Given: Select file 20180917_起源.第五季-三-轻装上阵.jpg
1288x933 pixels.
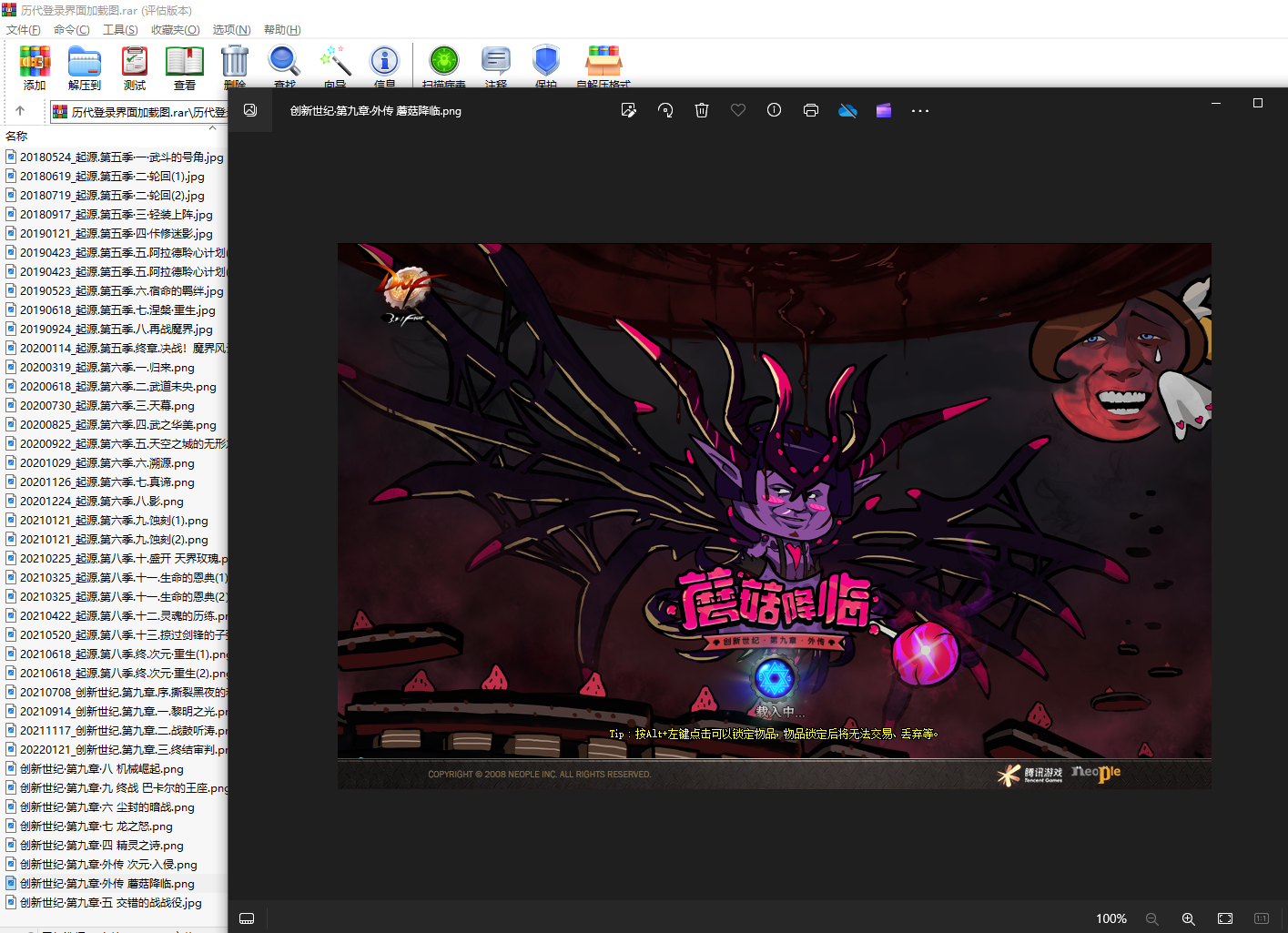Looking at the screenshot, I should pyautogui.click(x=109, y=215).
